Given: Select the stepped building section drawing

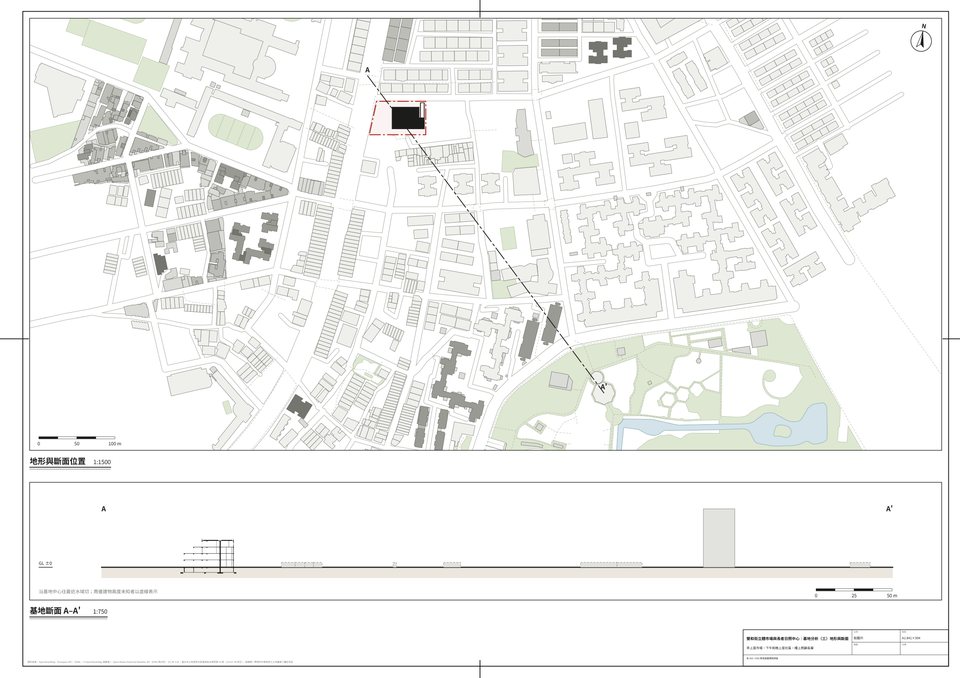Looking at the screenshot, I should 208,557.
